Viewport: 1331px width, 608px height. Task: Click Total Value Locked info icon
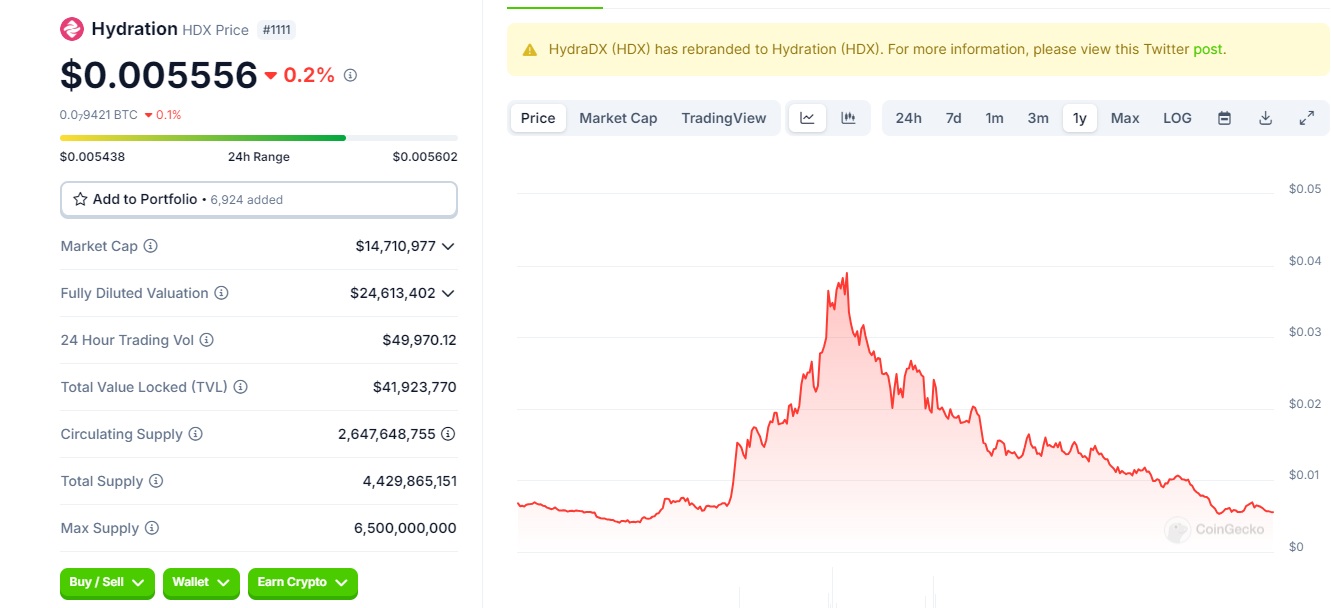coord(241,387)
